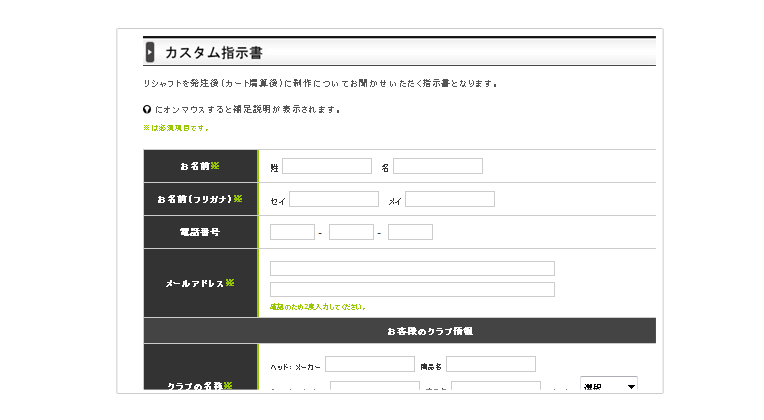Click the 姓 last name input field
Viewport: 764px width, 420px height.
[x=327, y=166]
